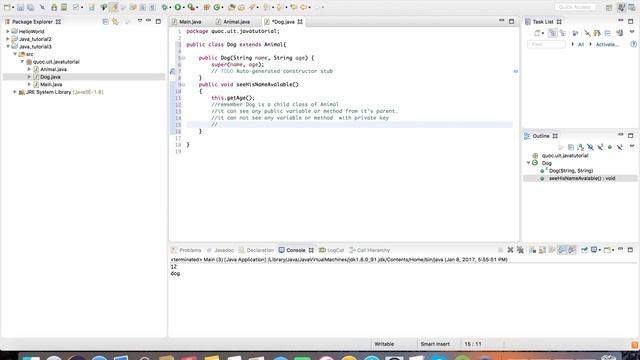The width and height of the screenshot is (640, 360).
Task: Open the Declaration tab
Action: pyautogui.click(x=260, y=250)
